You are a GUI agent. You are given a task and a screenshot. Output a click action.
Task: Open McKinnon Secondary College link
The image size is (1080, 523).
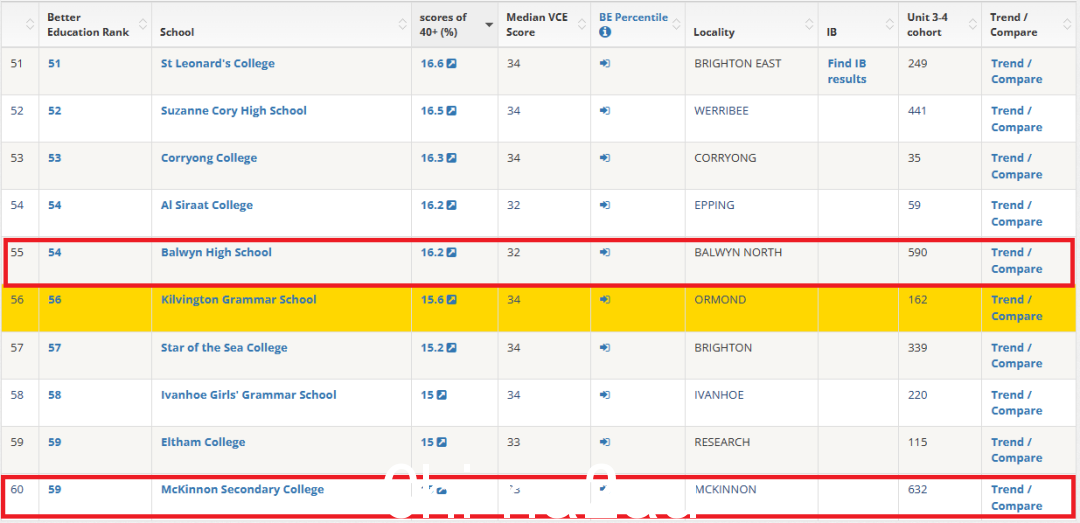pyautogui.click(x=242, y=489)
